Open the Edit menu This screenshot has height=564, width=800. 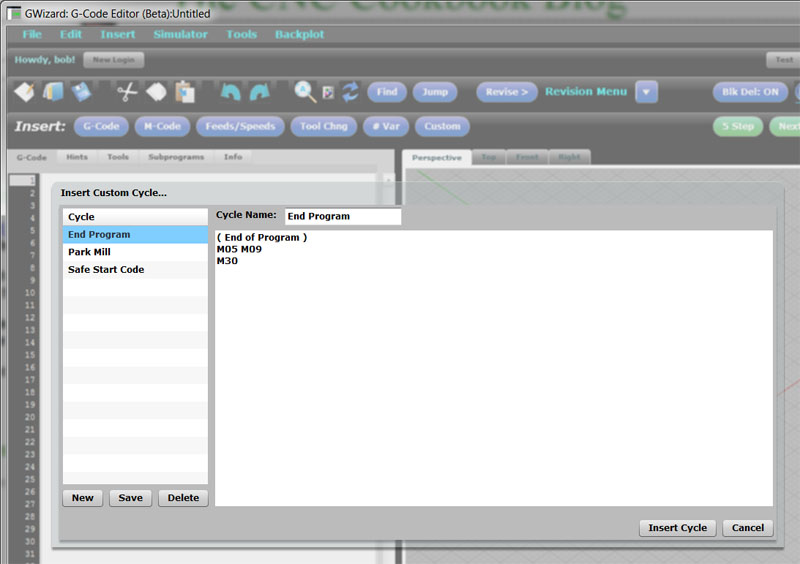[70, 34]
